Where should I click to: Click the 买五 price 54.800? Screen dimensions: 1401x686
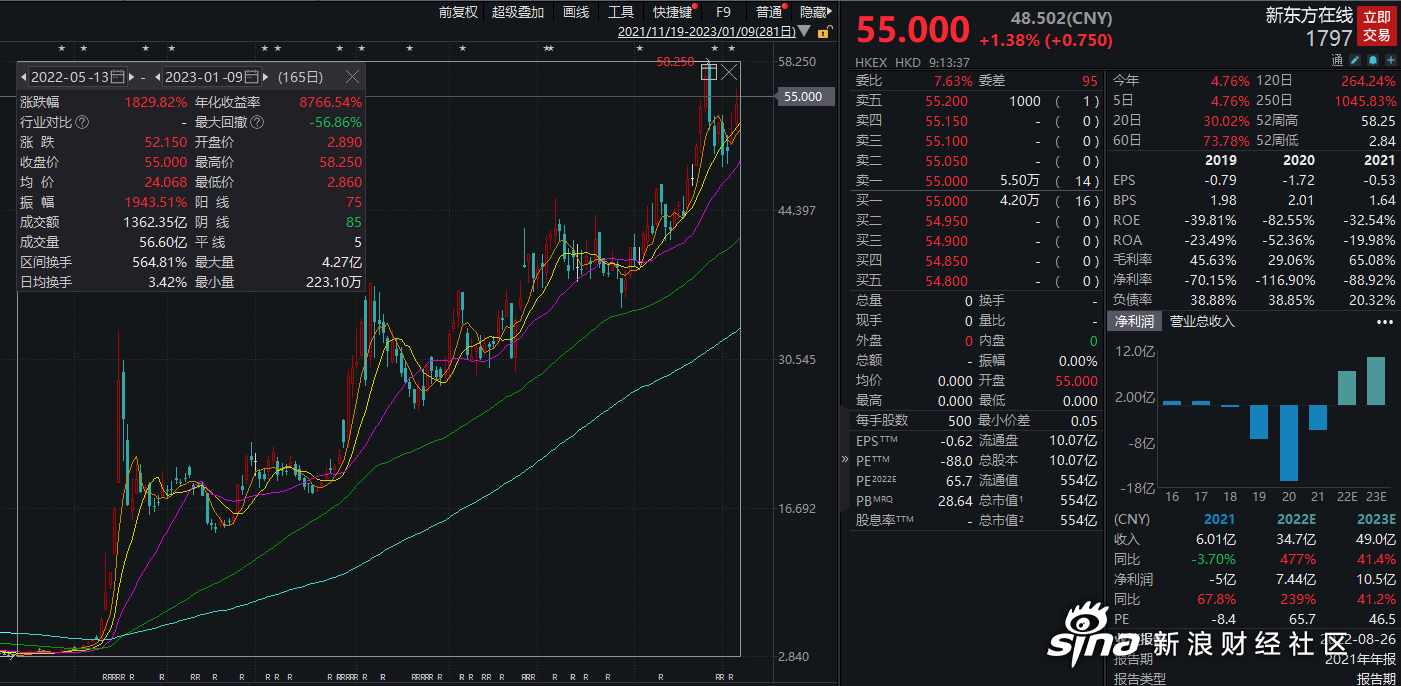pyautogui.click(x=946, y=281)
